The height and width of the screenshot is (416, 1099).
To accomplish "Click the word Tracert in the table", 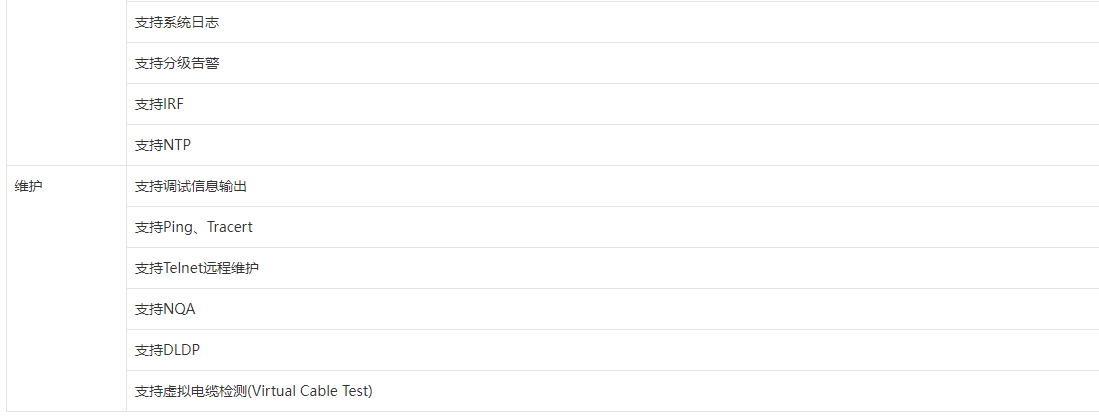I will pos(230,228).
